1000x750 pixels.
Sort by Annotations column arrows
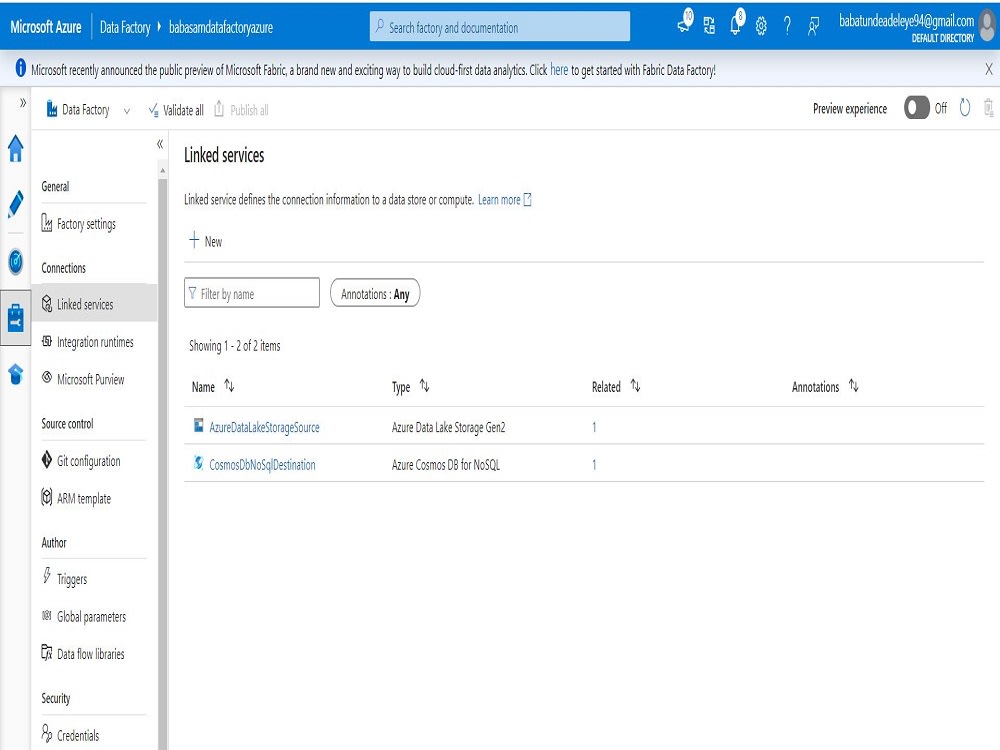pos(853,386)
